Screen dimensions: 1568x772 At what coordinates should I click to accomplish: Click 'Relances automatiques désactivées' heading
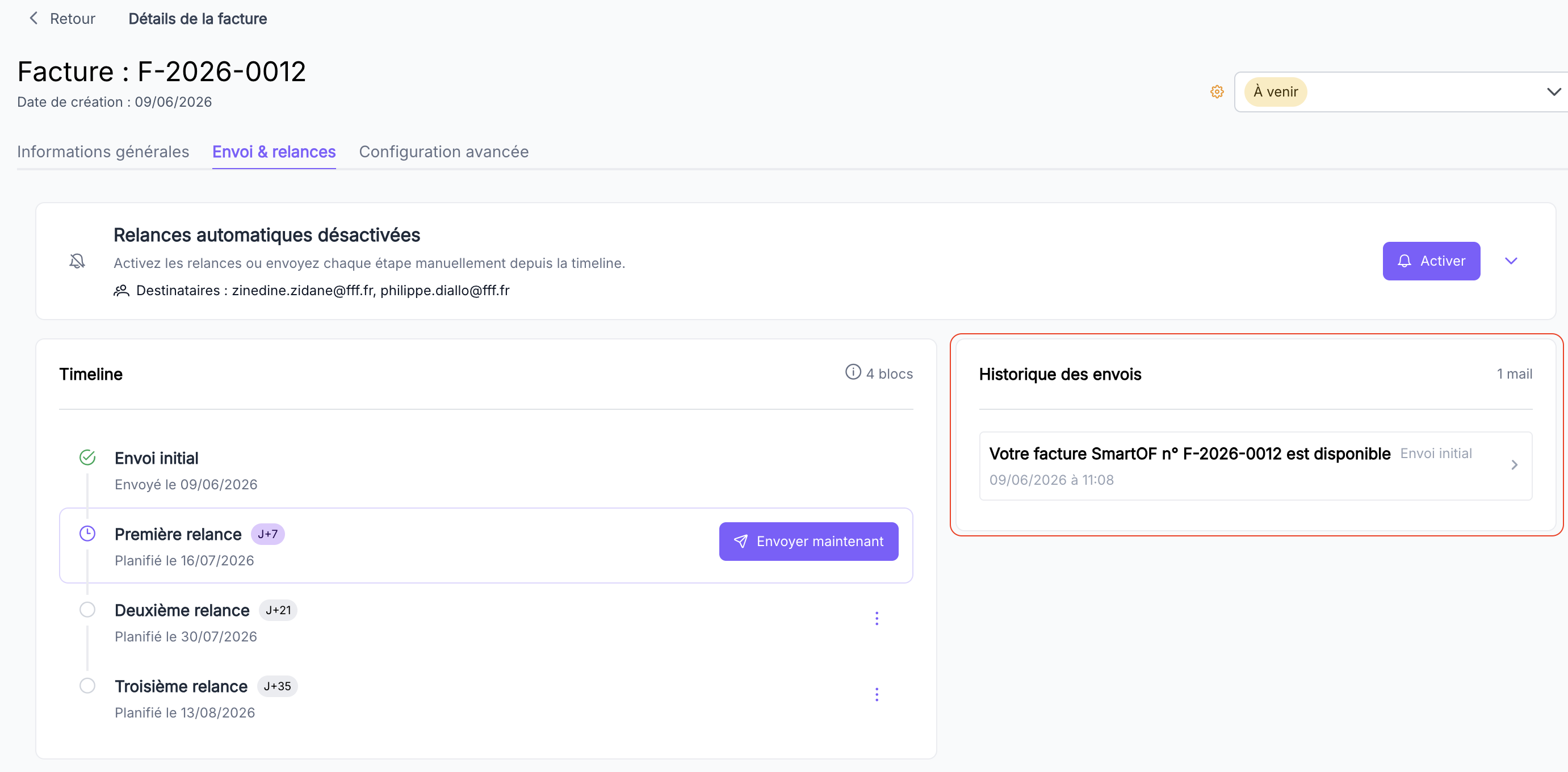[267, 234]
